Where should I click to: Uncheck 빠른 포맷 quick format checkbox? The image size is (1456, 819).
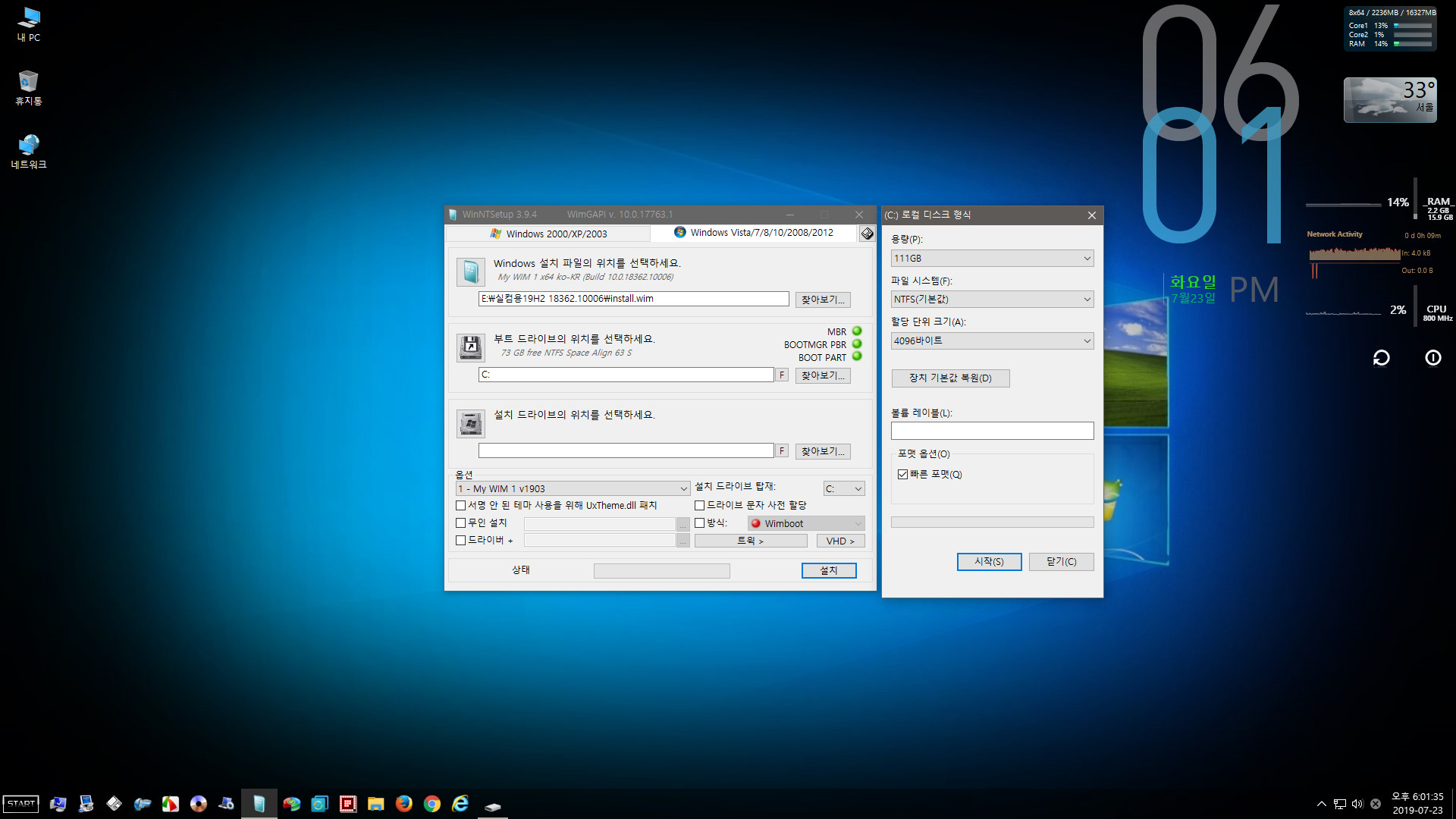point(902,474)
